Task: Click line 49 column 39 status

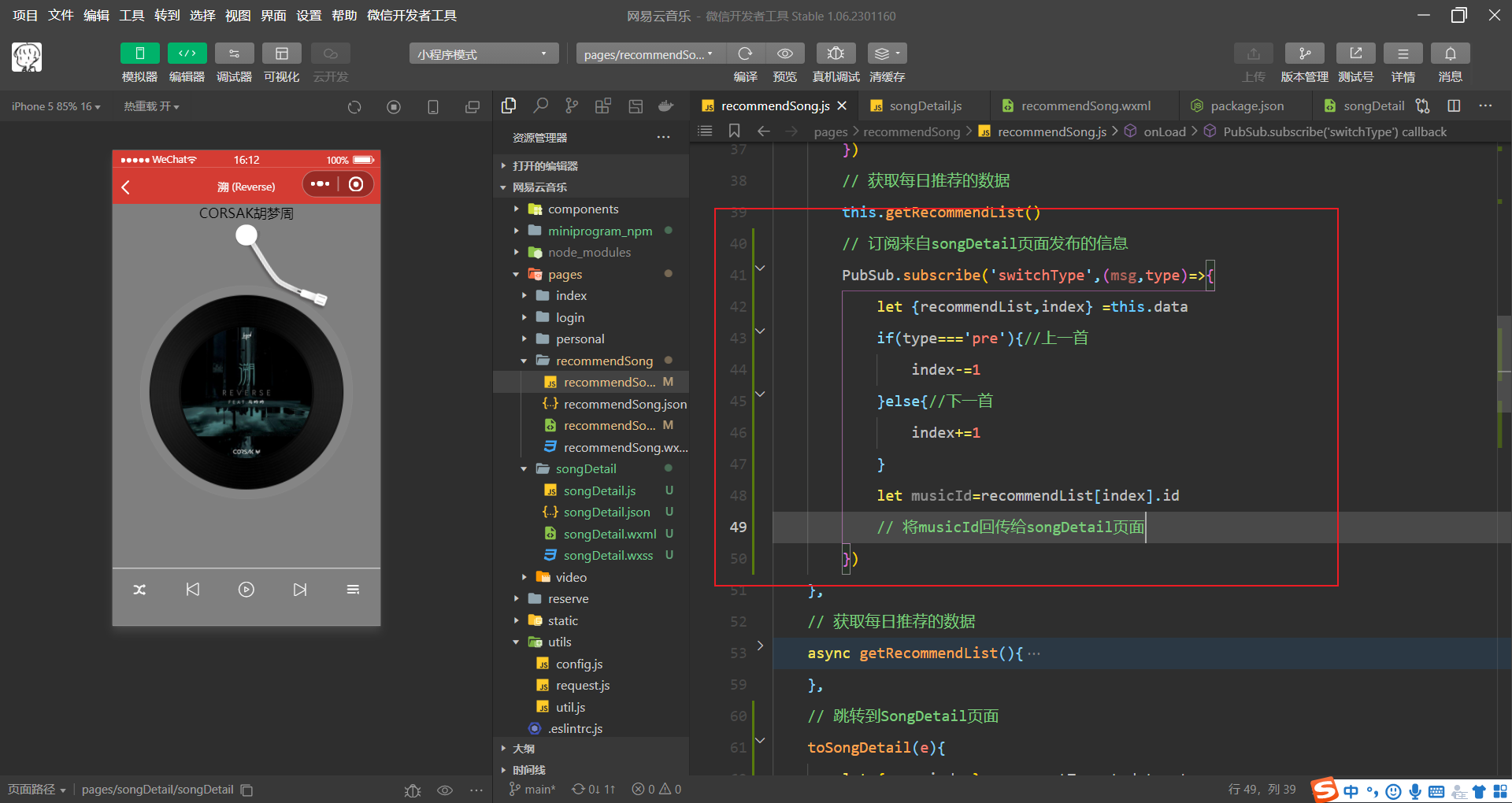Action: tap(1262, 789)
